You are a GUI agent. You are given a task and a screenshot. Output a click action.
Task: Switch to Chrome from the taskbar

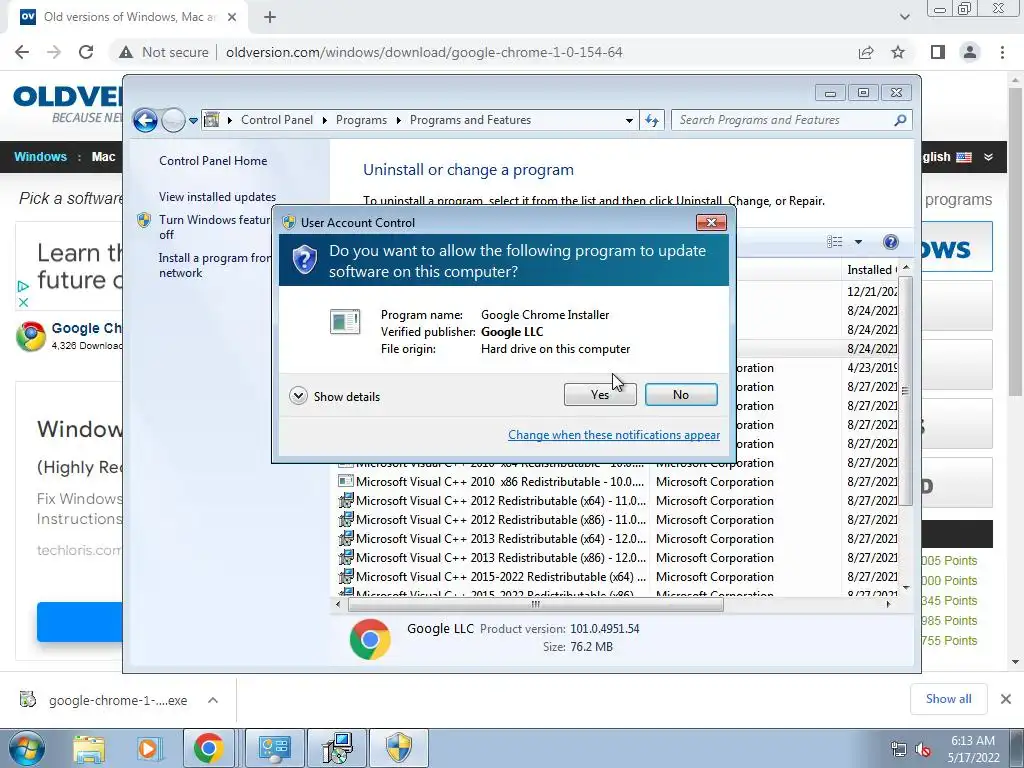[208, 748]
